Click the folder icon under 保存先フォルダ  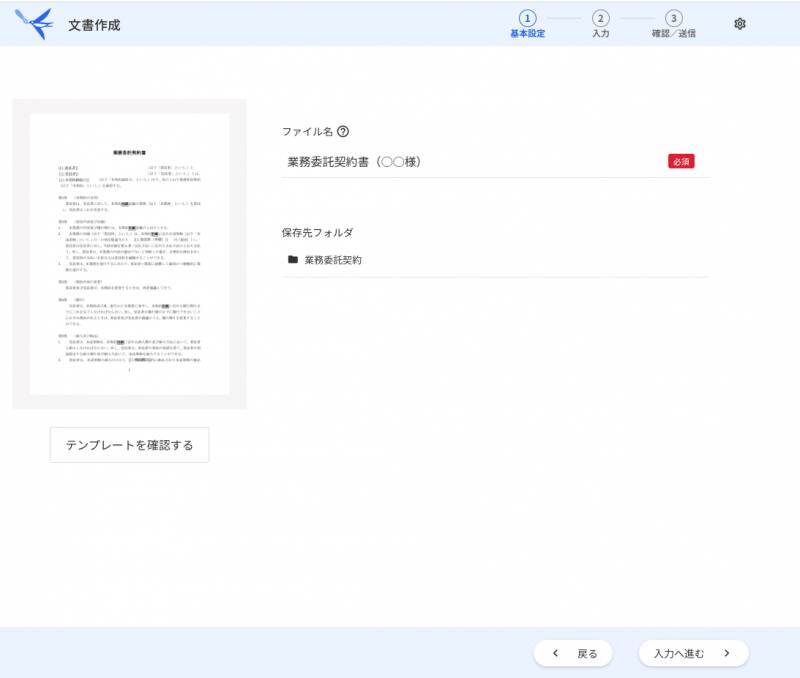click(293, 260)
